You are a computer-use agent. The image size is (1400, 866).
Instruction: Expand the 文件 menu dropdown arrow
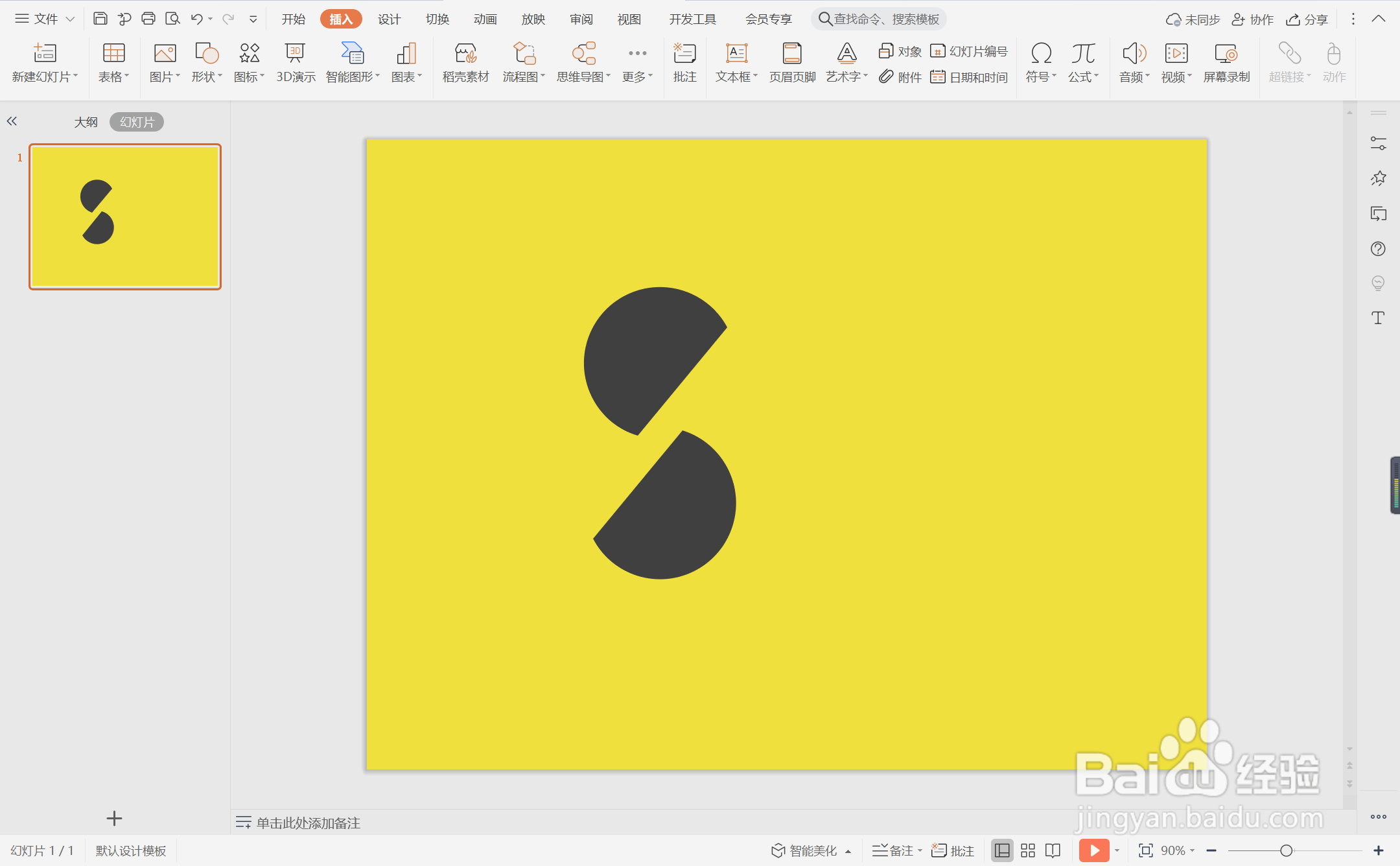(70, 19)
